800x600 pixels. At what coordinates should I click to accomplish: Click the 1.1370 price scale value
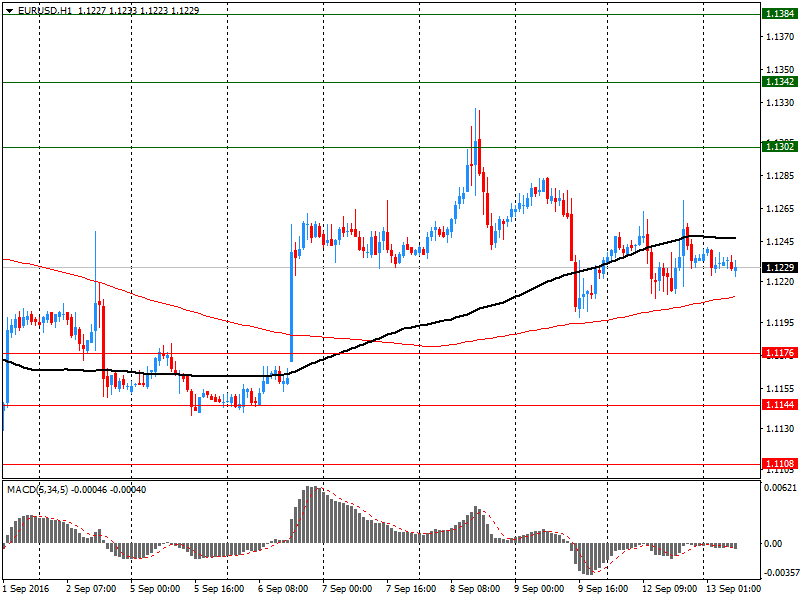click(780, 37)
